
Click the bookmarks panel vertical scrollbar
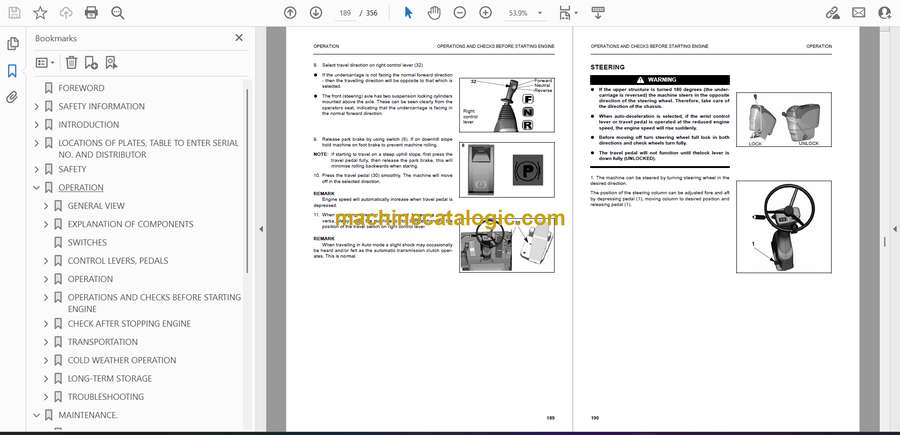(247, 181)
